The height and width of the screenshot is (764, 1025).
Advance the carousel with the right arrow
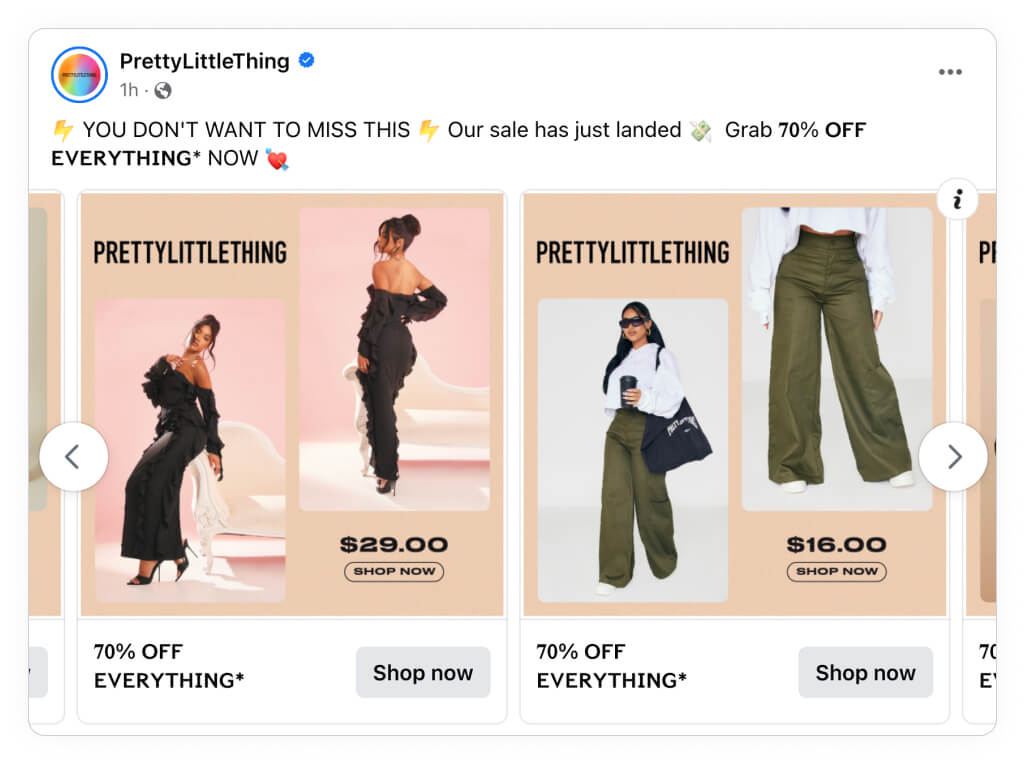(954, 456)
